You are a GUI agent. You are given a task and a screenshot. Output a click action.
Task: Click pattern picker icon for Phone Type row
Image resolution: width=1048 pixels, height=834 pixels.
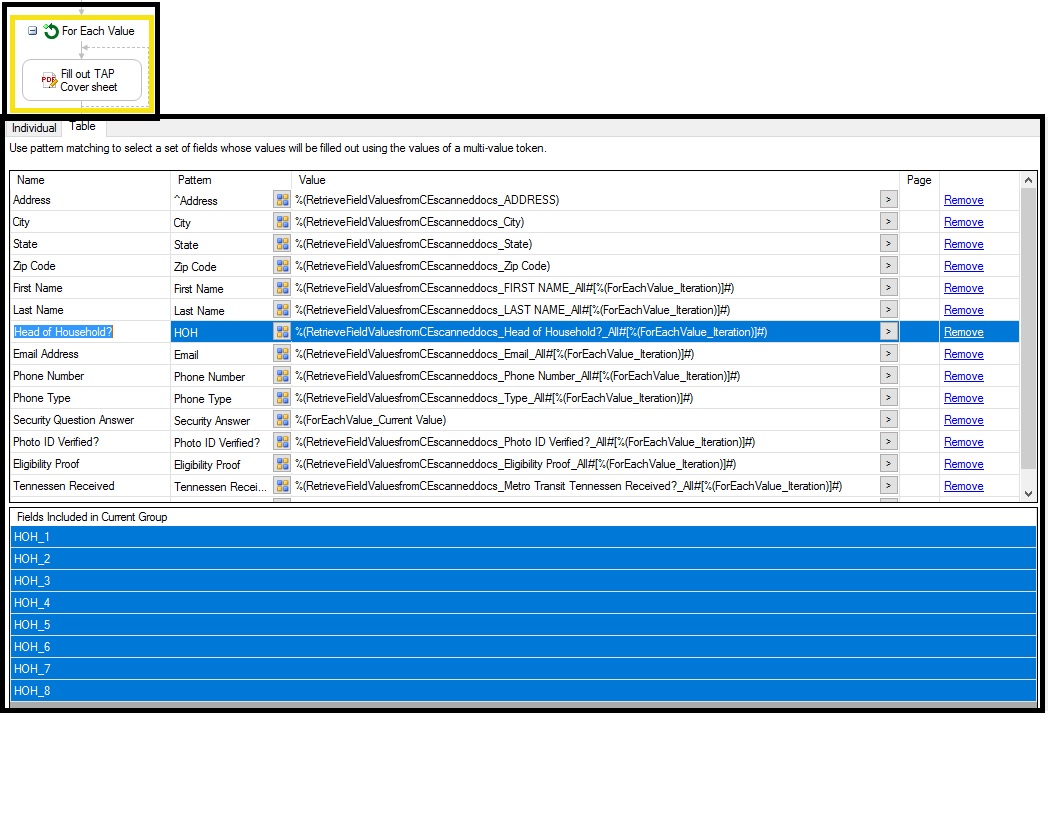[282, 398]
